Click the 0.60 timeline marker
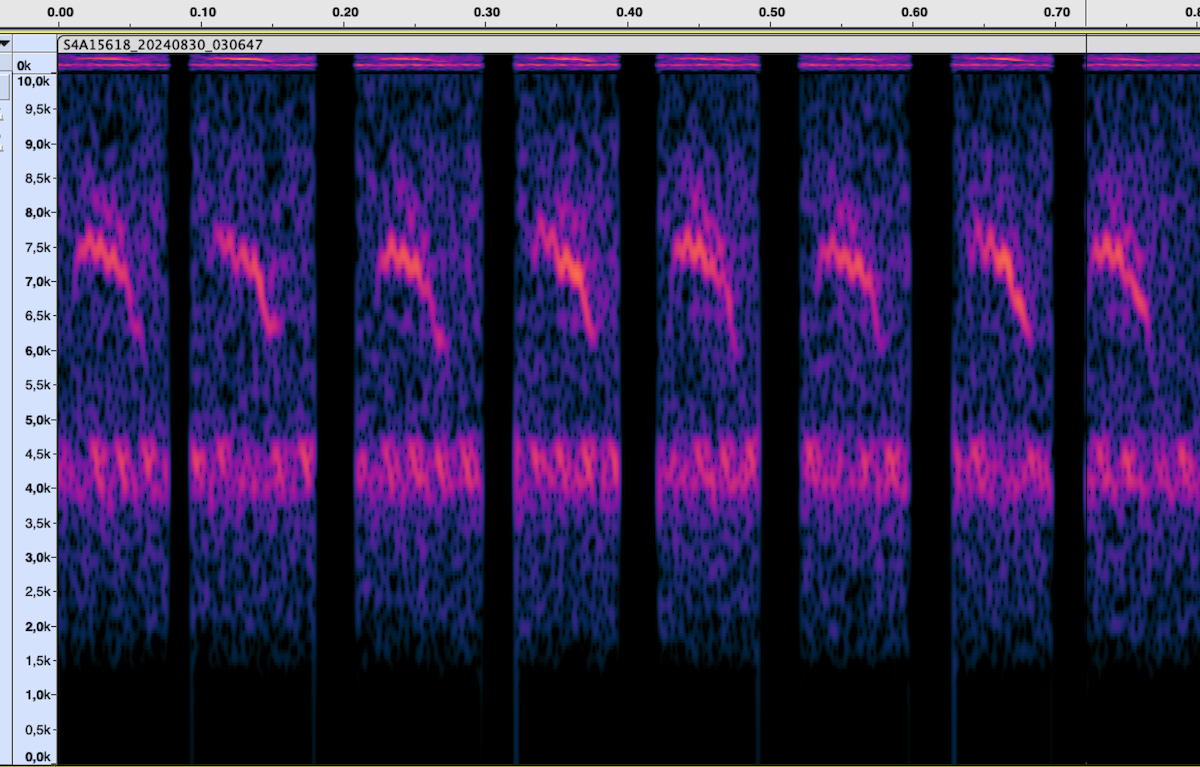1200x767 pixels. point(914,12)
